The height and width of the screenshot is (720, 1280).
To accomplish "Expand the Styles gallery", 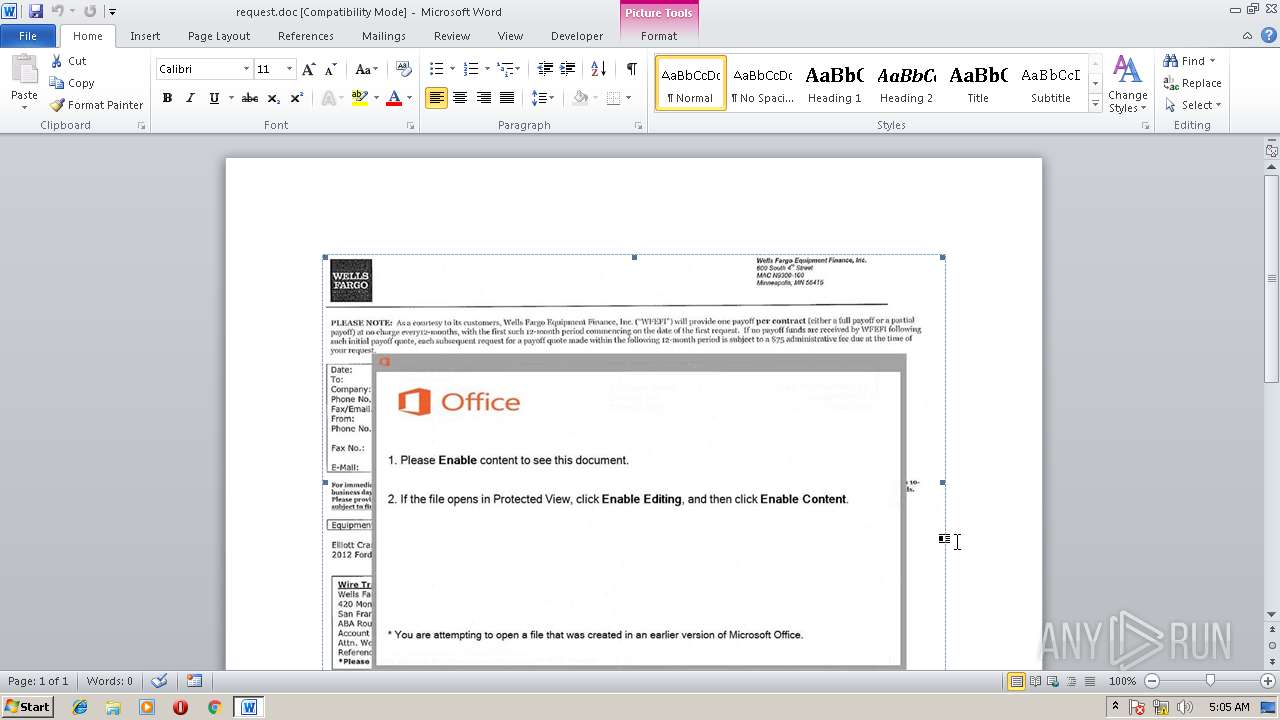I will (1095, 103).
